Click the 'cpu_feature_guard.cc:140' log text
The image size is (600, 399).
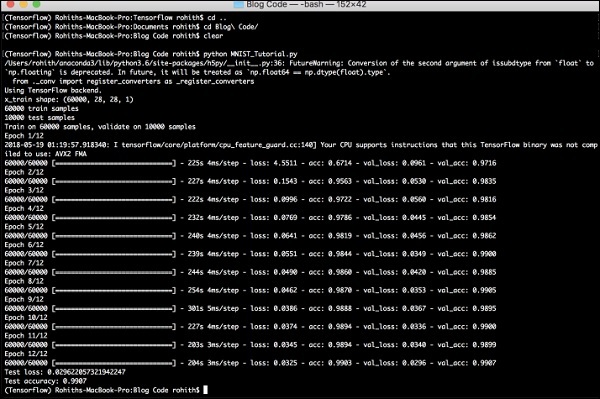click(x=267, y=145)
